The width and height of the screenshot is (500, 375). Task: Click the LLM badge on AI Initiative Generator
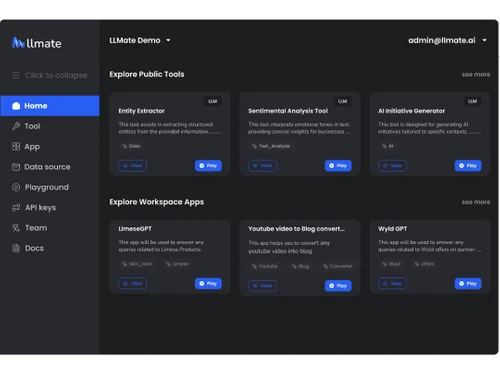pos(472,101)
